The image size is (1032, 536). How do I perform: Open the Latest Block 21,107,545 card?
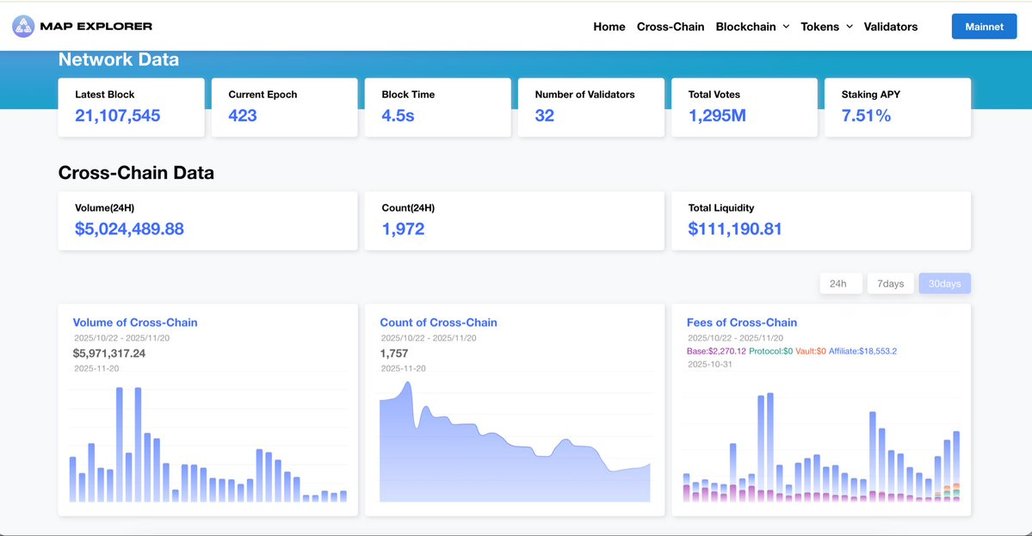(131, 107)
